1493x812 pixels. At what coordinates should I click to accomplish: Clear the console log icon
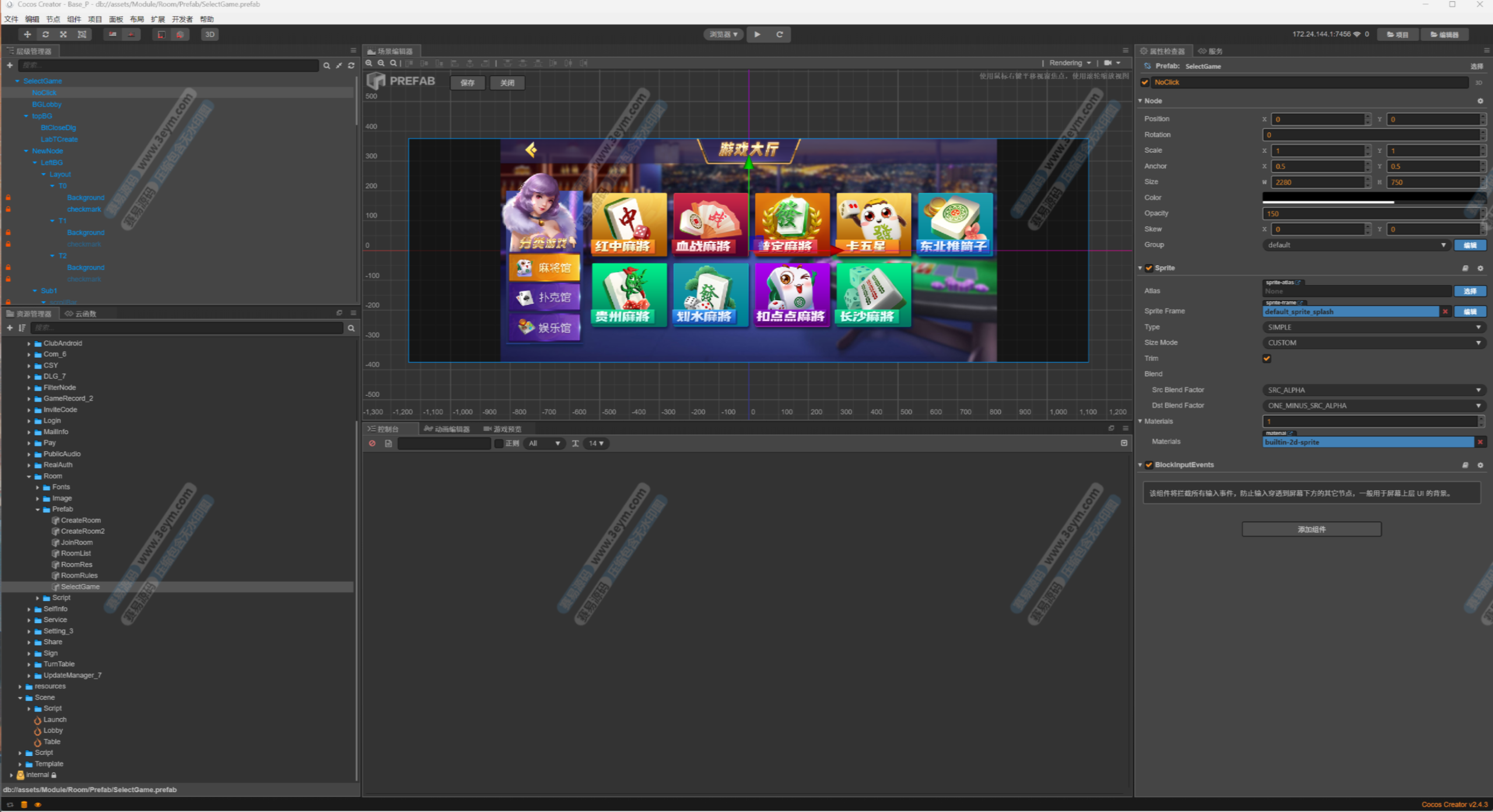[372, 444]
